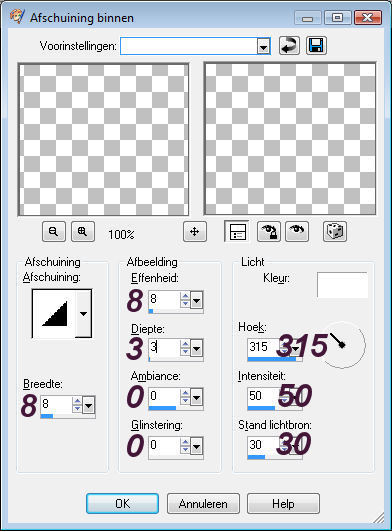This screenshot has width=392, height=531.
Task: Toggle the show/hide previews panel icon
Action: click(237, 232)
